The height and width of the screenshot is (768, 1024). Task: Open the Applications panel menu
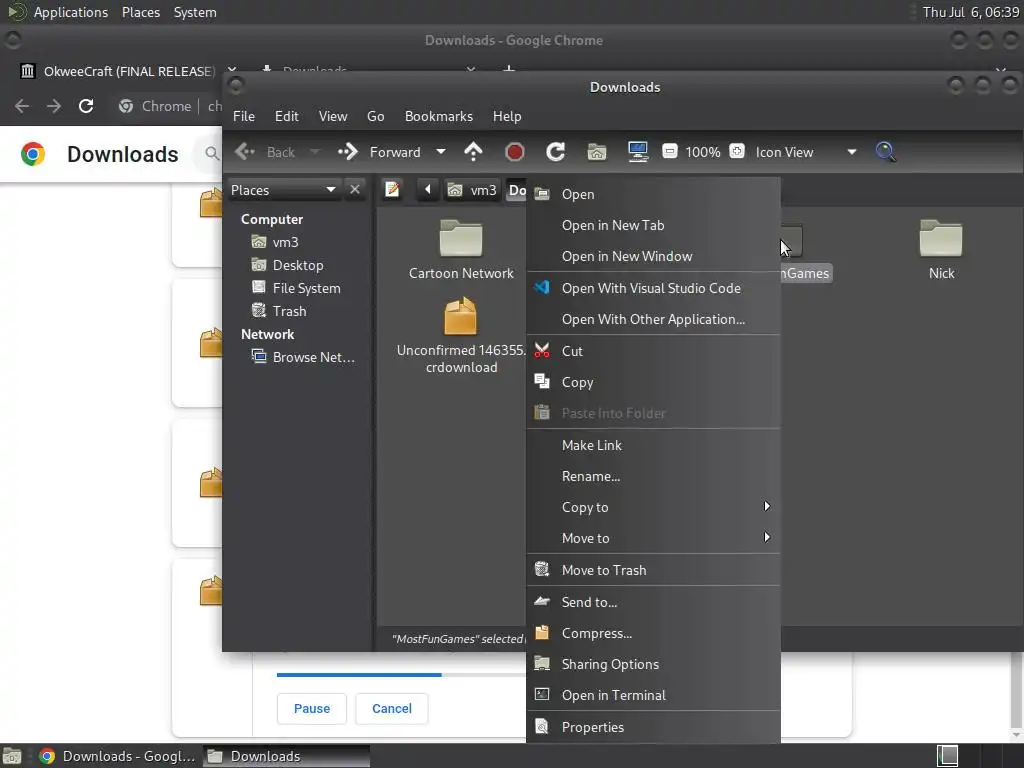pos(71,12)
